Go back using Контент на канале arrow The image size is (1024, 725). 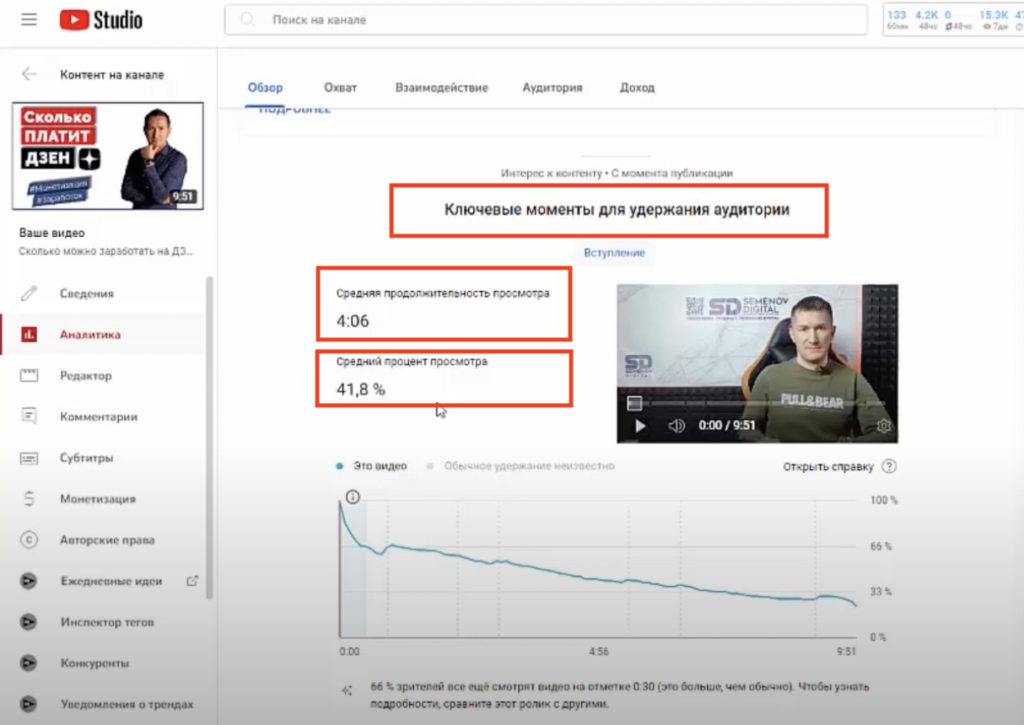(29, 74)
